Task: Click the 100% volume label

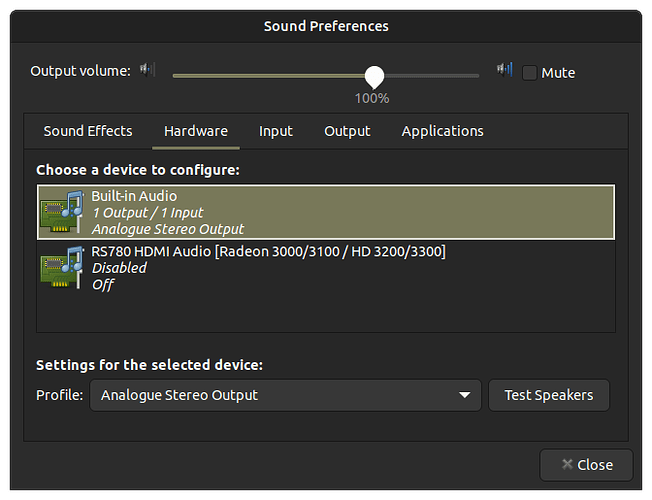Action: pyautogui.click(x=372, y=99)
